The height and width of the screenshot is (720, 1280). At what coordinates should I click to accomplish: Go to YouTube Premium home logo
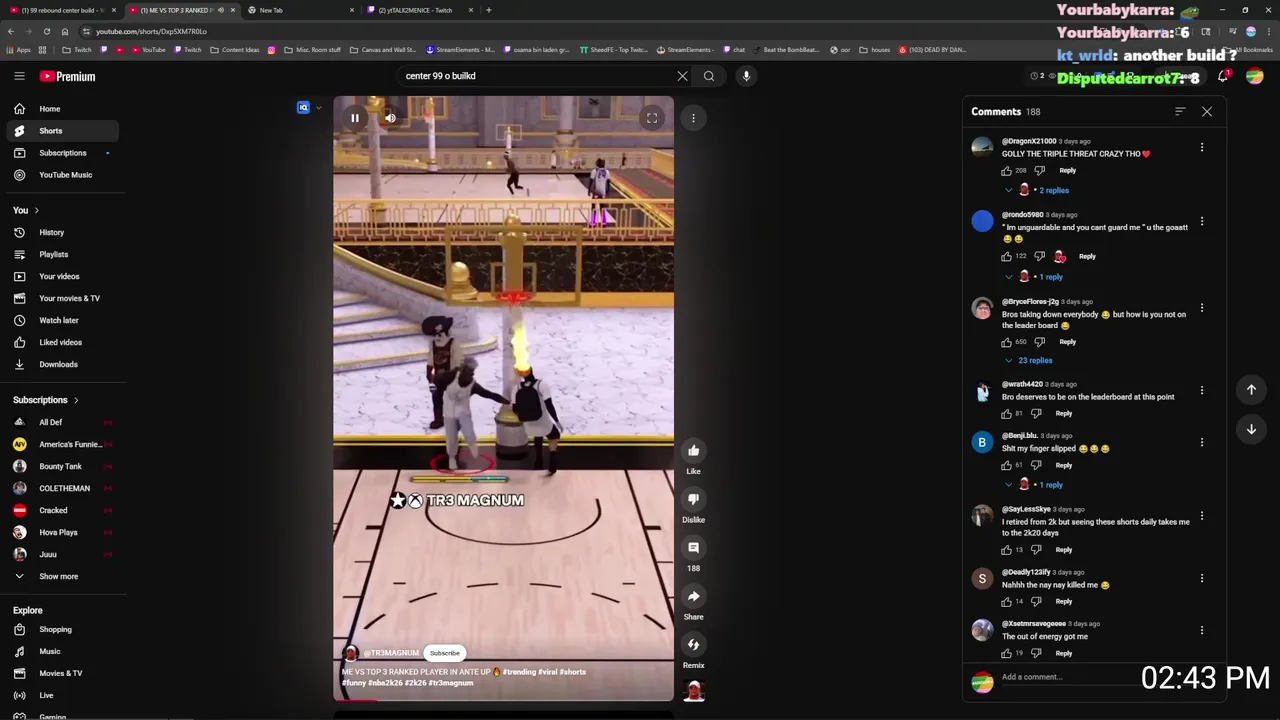(x=67, y=76)
